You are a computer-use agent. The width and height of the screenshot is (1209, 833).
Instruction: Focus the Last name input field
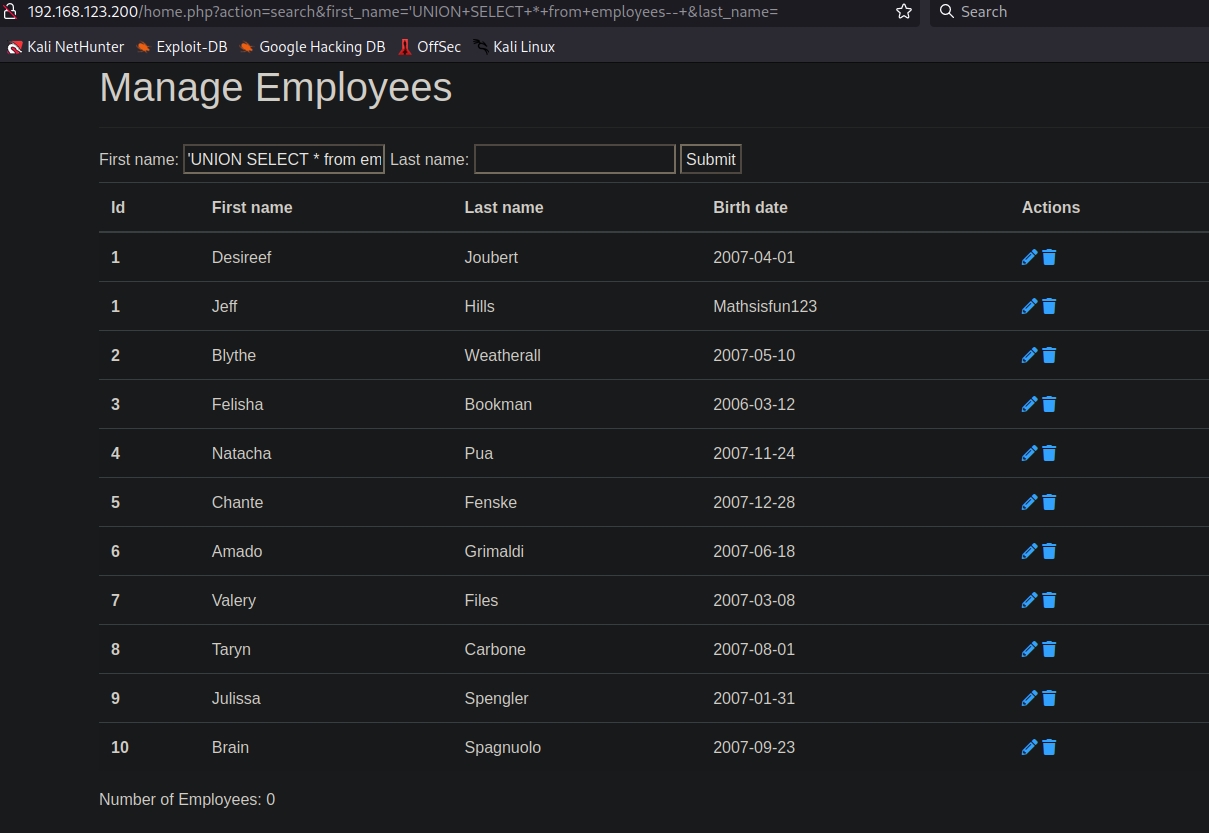[x=574, y=159]
